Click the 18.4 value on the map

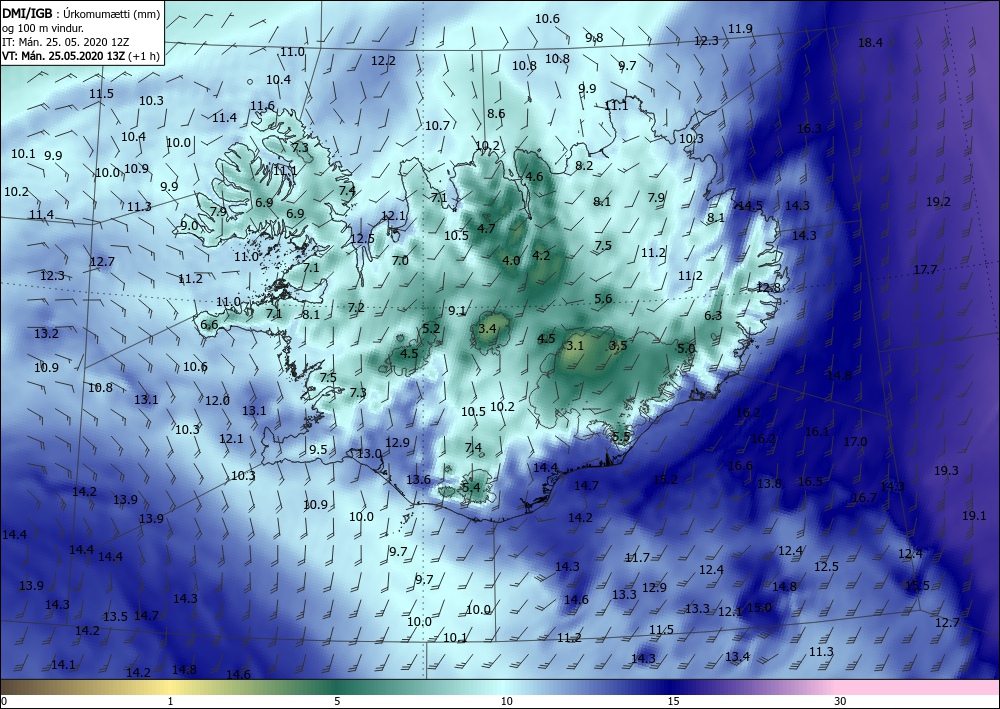(x=871, y=43)
